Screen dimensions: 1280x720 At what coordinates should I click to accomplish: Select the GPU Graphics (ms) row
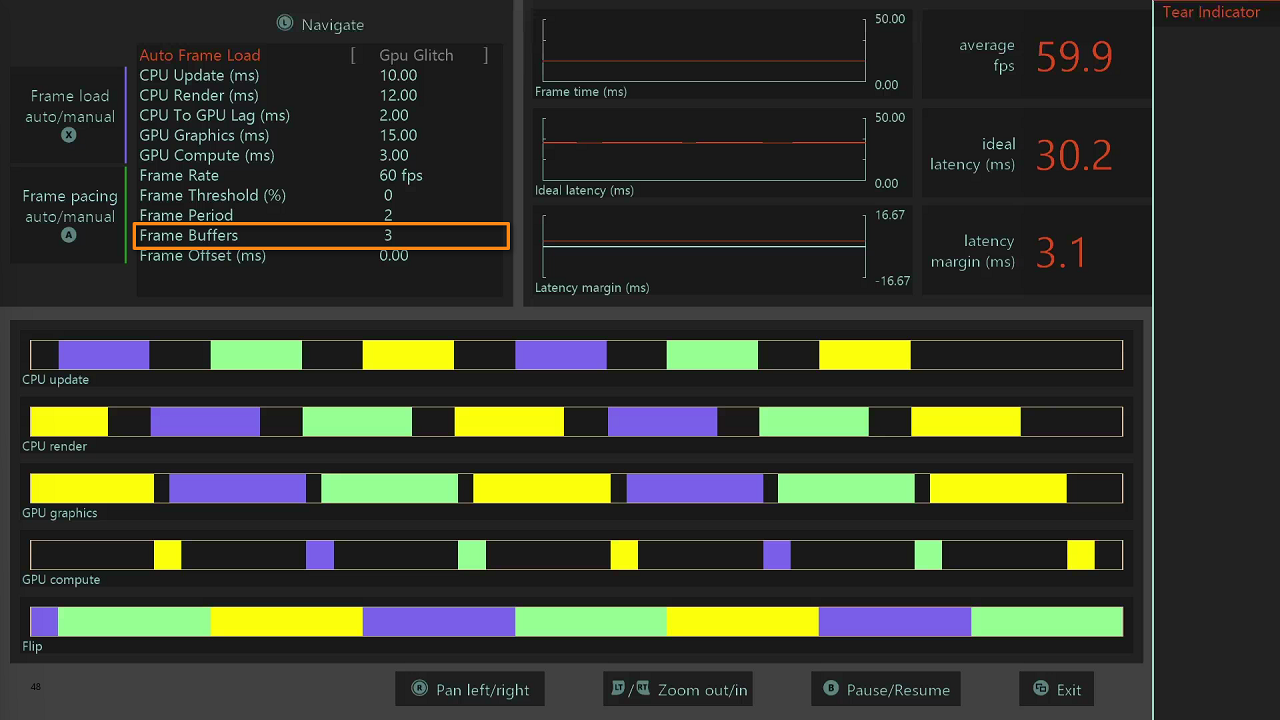pyautogui.click(x=320, y=135)
